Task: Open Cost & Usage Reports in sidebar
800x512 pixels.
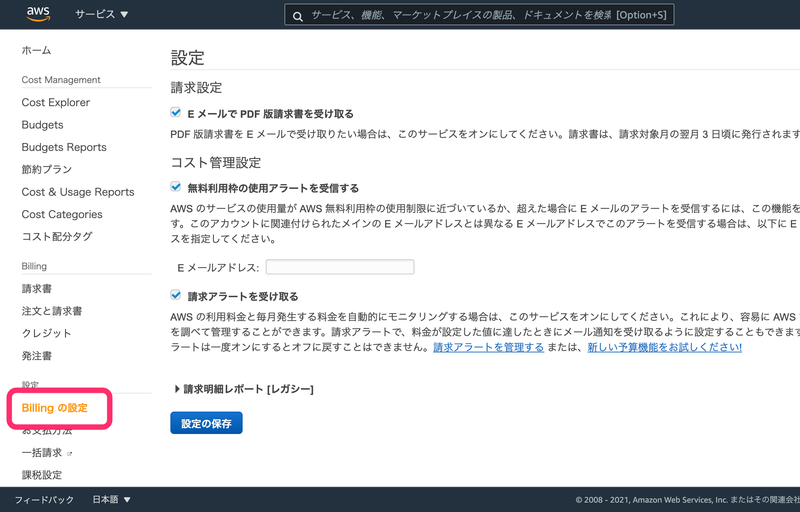Action: click(78, 192)
